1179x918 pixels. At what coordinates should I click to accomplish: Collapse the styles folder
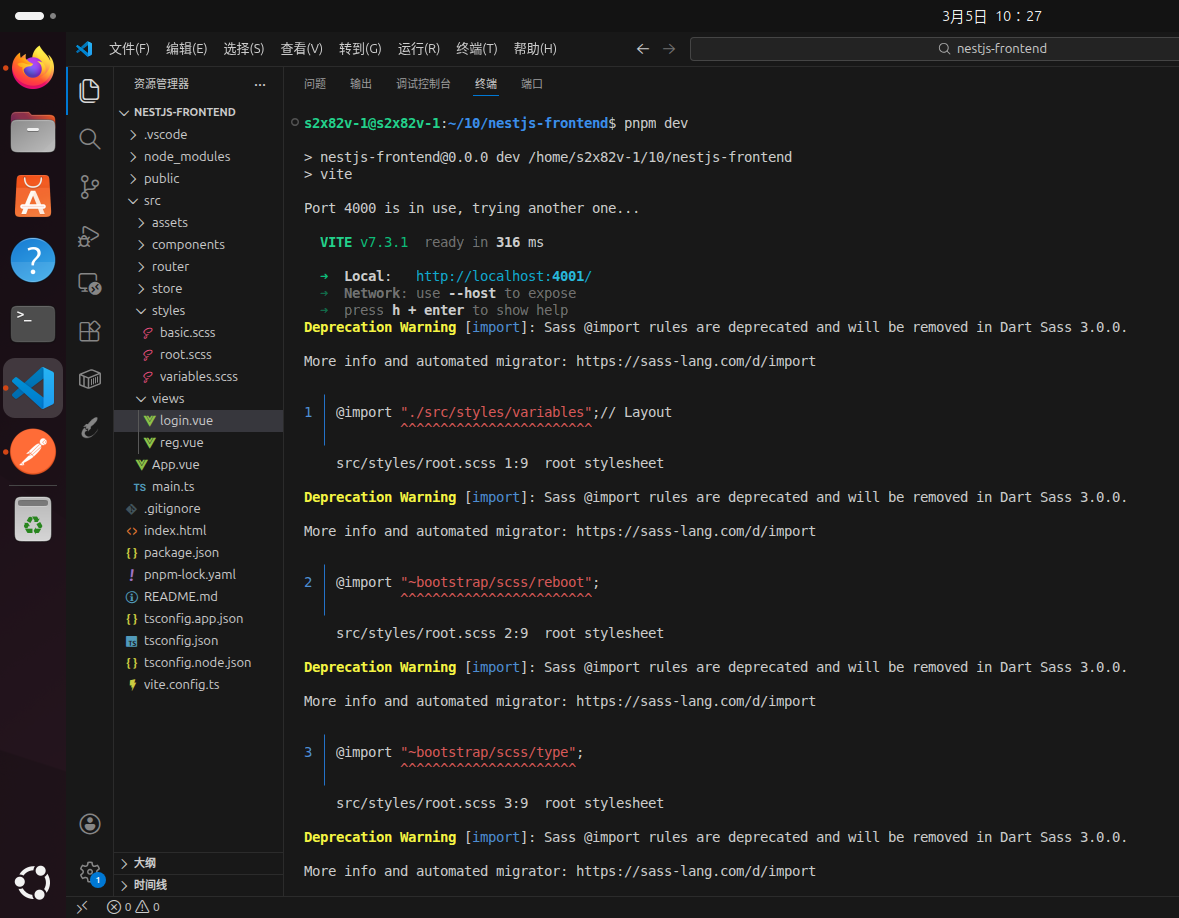168,310
